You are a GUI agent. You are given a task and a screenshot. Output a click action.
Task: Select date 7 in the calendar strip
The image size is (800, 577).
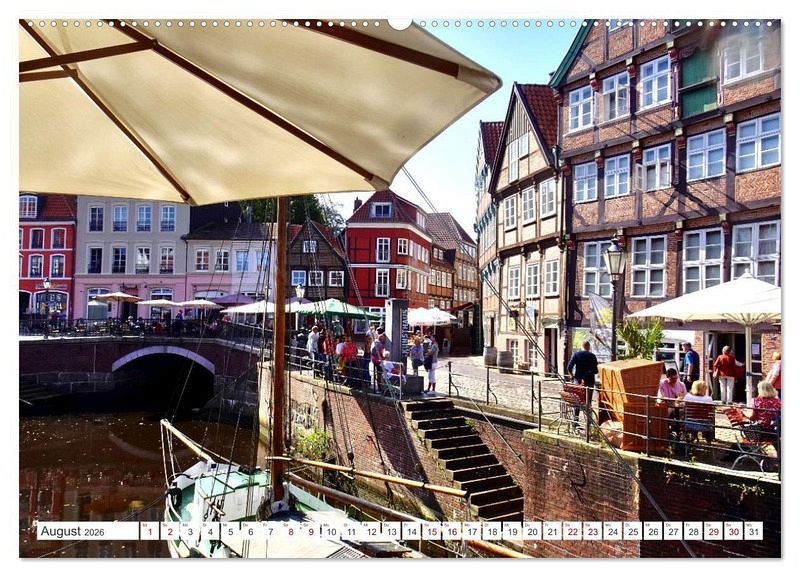270,531
